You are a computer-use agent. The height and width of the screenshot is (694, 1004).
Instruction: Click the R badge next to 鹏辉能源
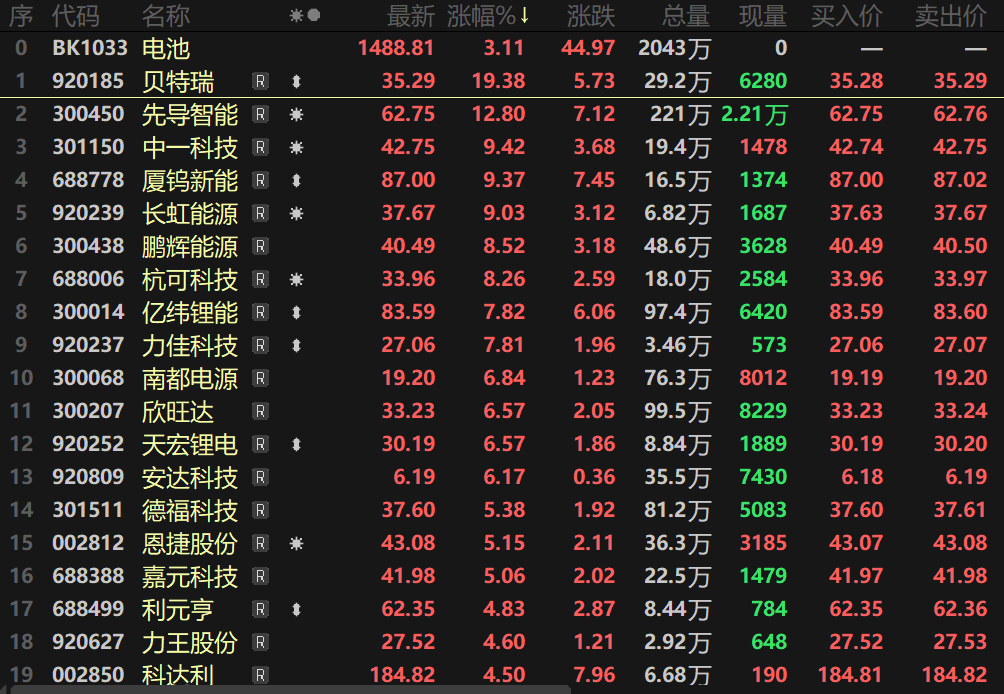[261, 247]
